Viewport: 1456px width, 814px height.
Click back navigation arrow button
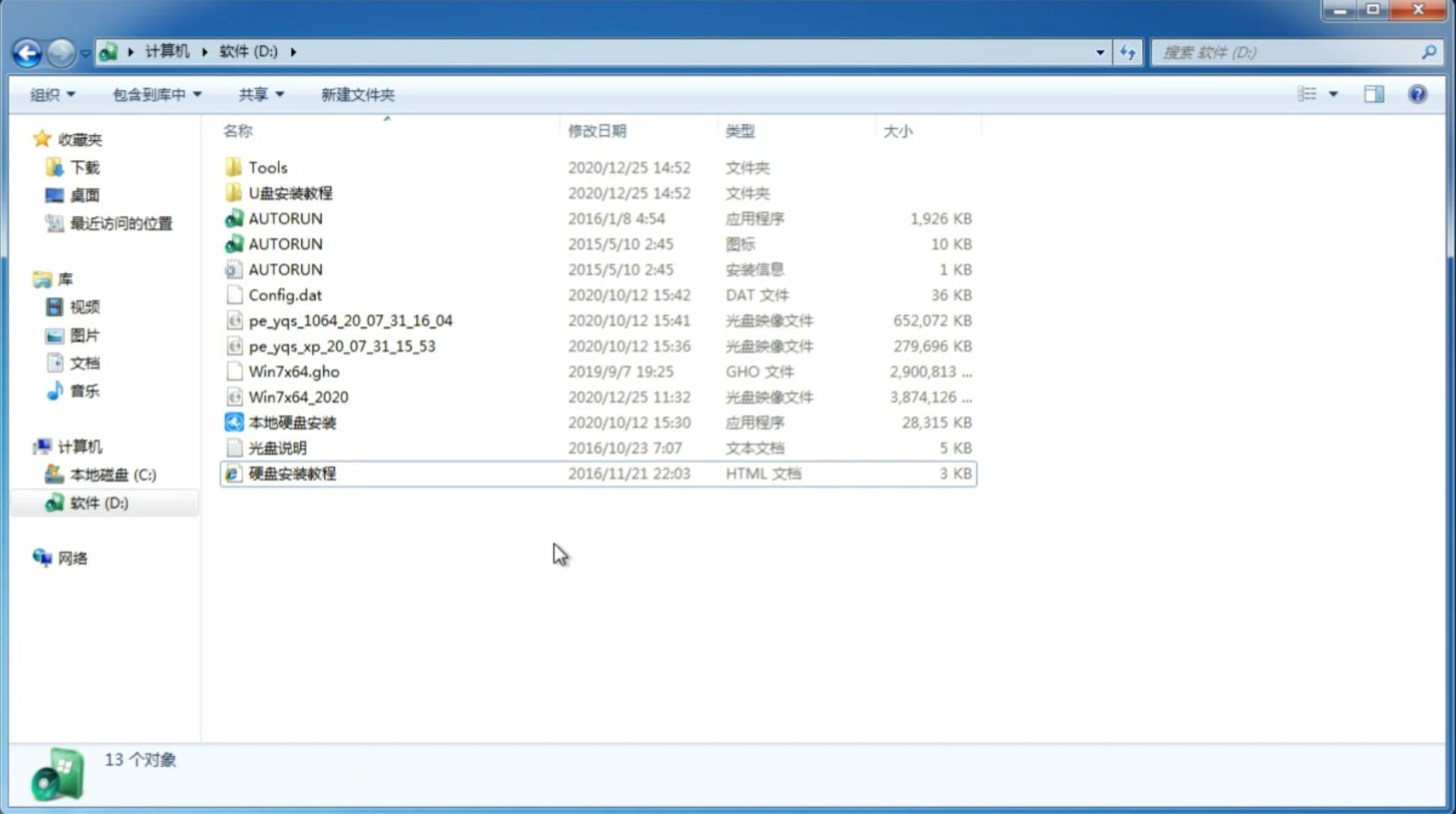26,51
